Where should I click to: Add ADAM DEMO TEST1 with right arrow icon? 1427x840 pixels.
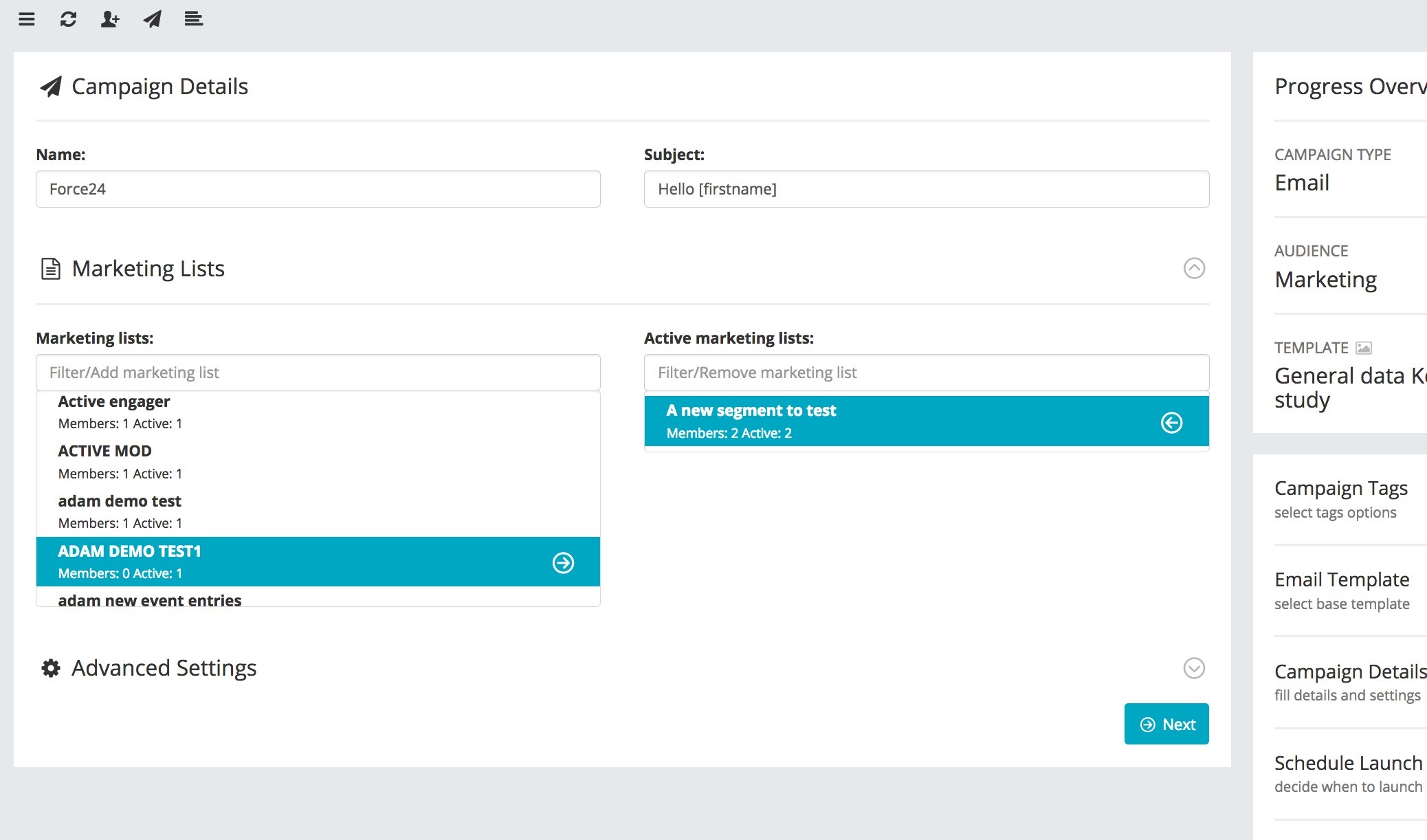point(563,563)
